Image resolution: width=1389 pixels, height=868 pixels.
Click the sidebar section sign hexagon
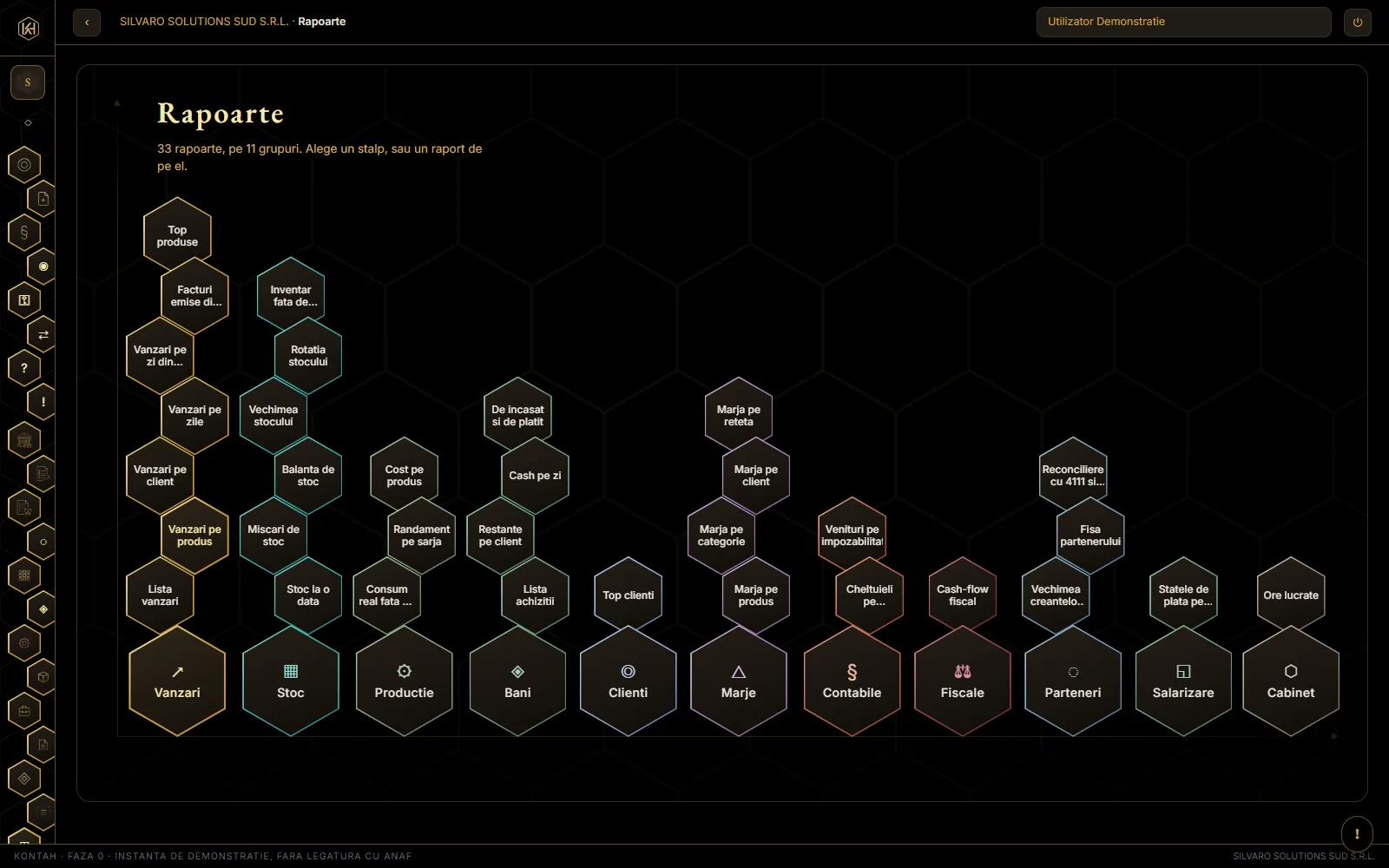tap(24, 233)
